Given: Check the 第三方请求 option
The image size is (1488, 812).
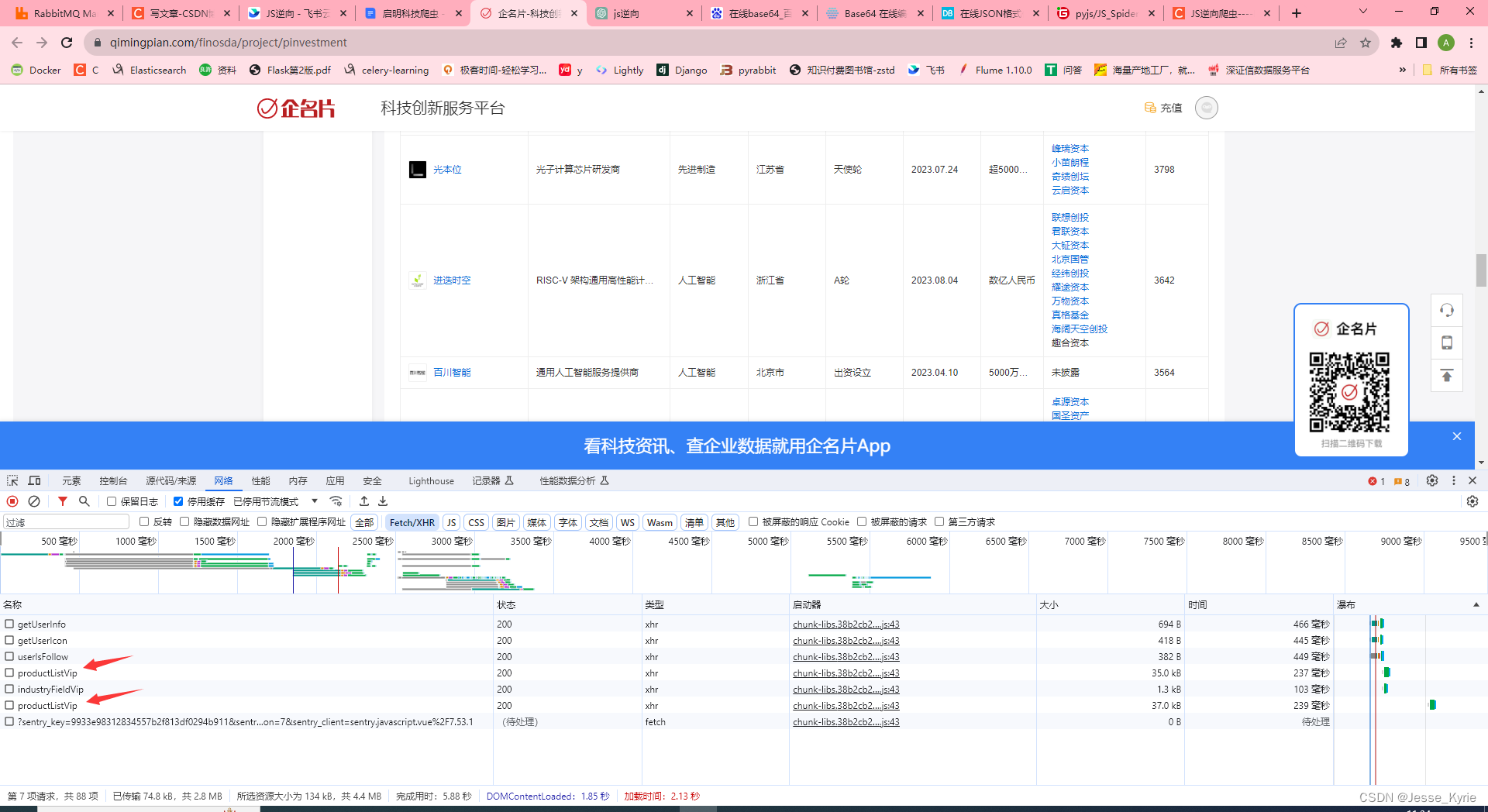Looking at the screenshot, I should (x=939, y=521).
